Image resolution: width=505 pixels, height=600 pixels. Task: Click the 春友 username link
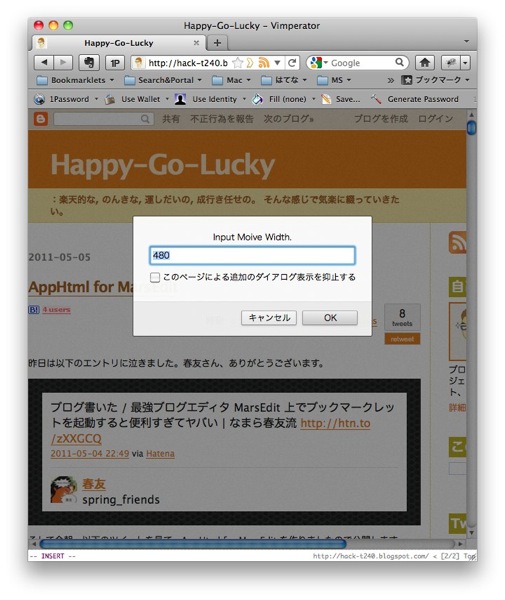tap(94, 484)
